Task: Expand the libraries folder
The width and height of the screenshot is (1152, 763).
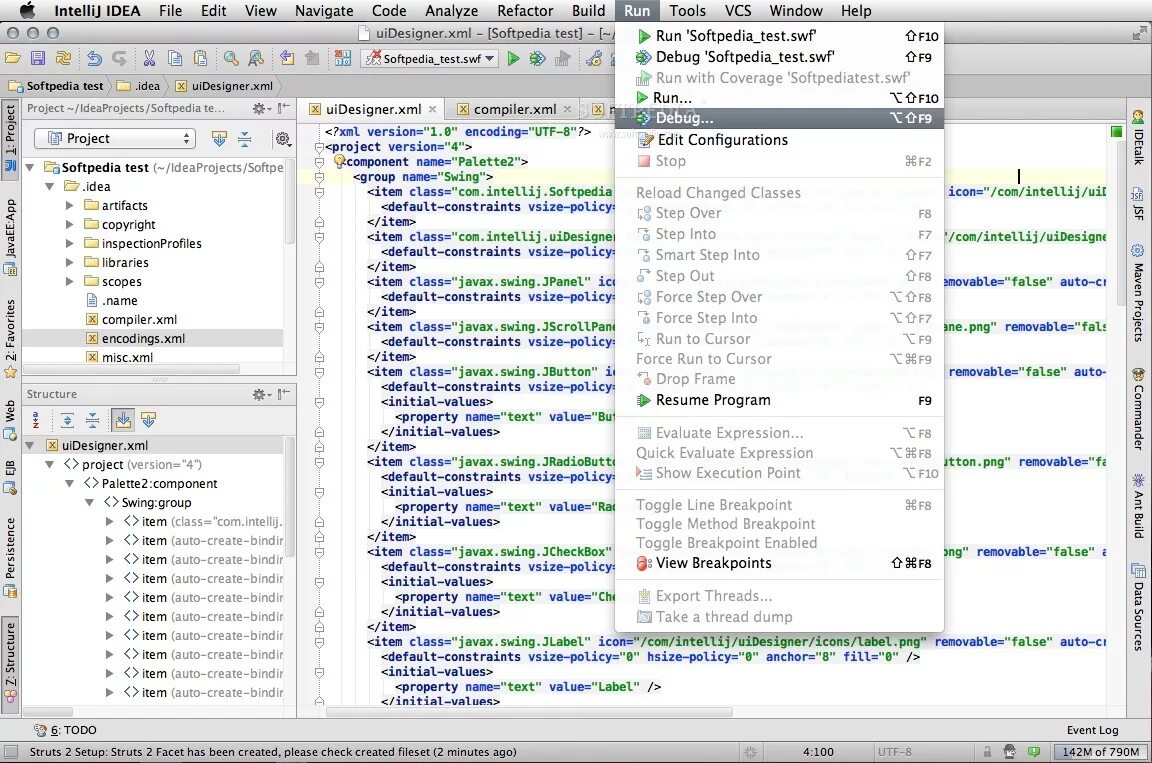Action: click(x=70, y=262)
